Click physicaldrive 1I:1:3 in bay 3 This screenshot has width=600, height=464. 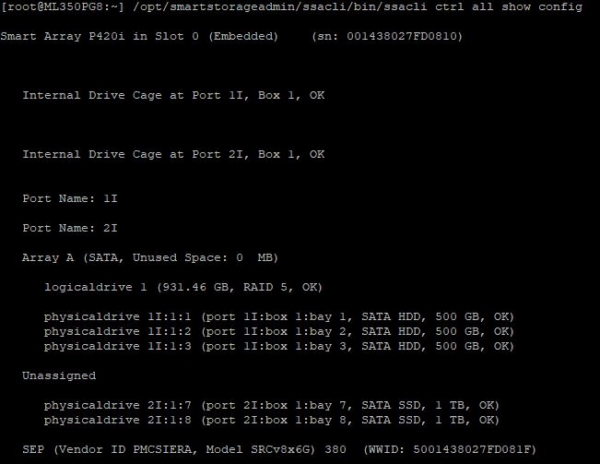pyautogui.click(x=279, y=346)
